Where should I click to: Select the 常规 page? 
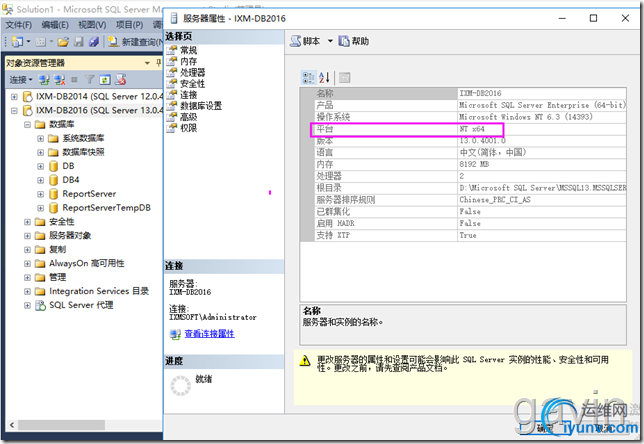click(x=189, y=50)
